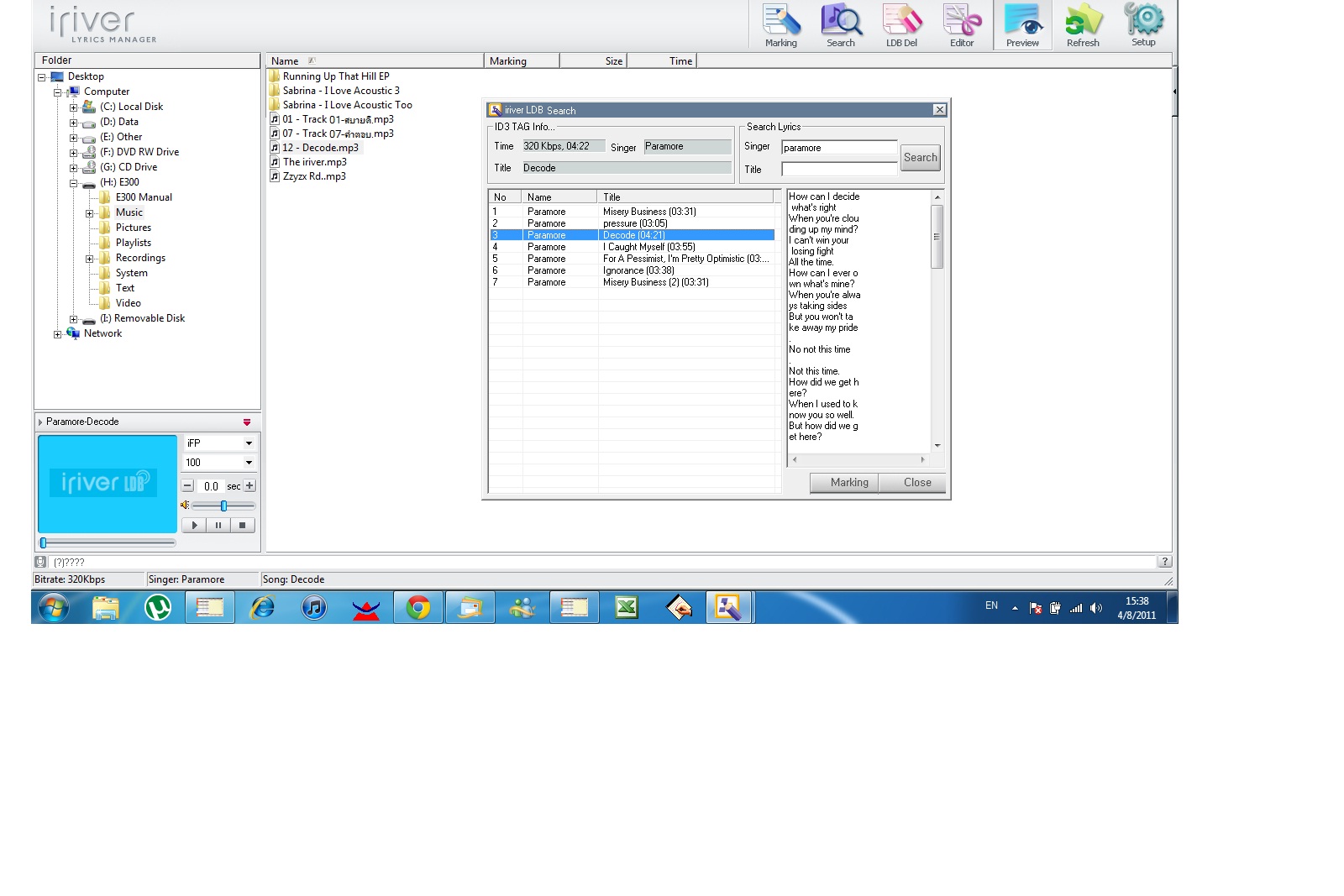The image size is (1344, 896).
Task: Open Setup from the toolbar
Action: pos(1143,25)
